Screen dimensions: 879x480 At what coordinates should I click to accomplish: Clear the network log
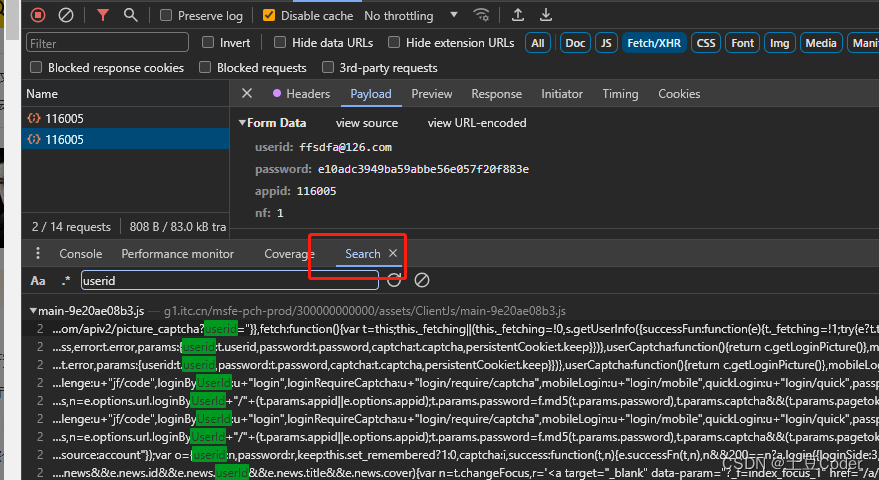[66, 15]
